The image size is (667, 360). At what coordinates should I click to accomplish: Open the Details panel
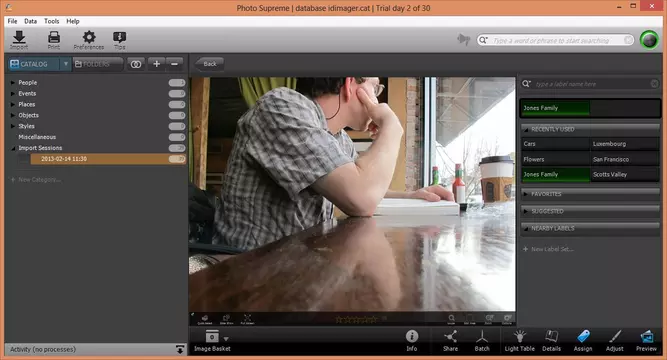[x=551, y=340]
